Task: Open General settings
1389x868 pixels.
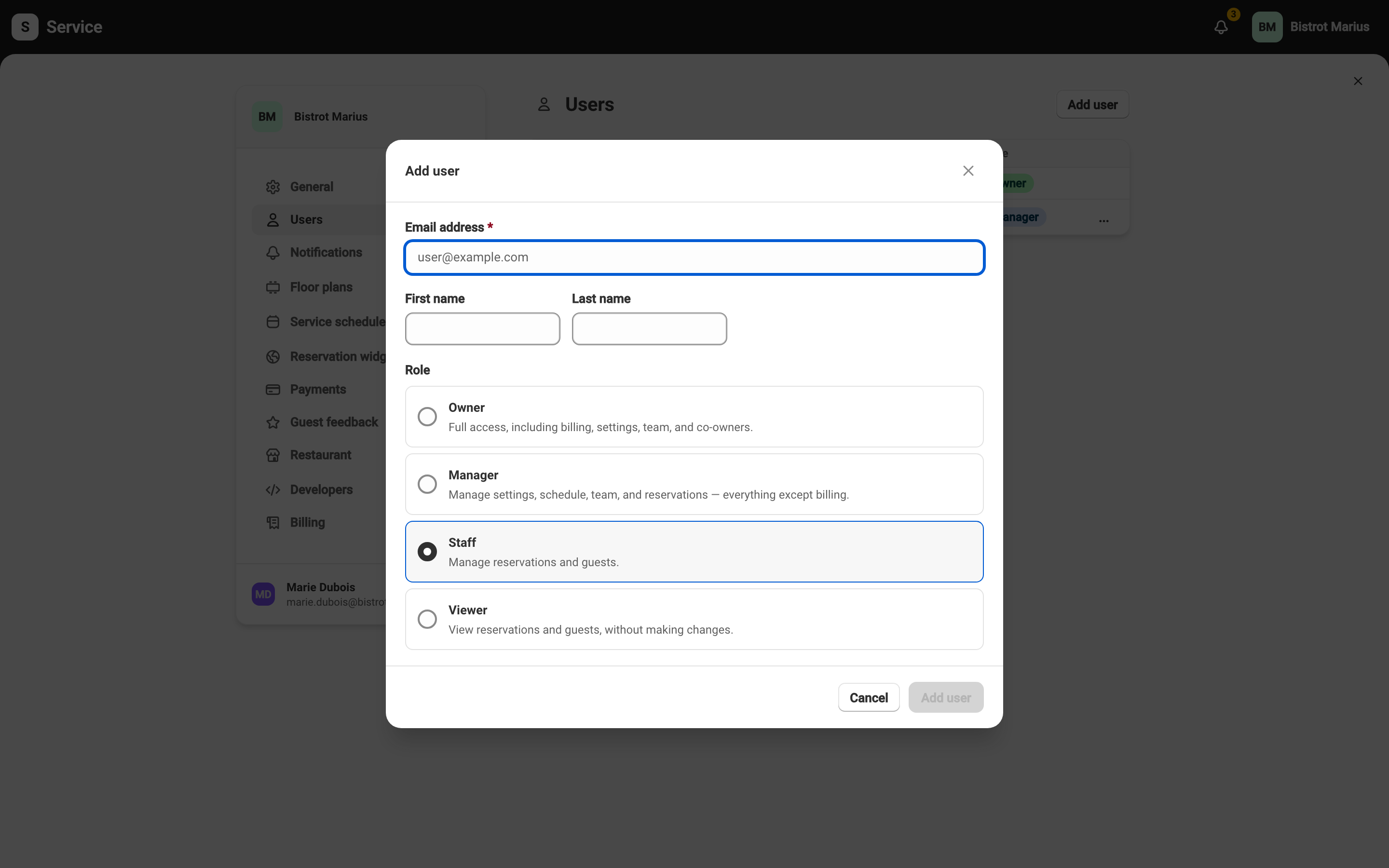Action: (312, 187)
